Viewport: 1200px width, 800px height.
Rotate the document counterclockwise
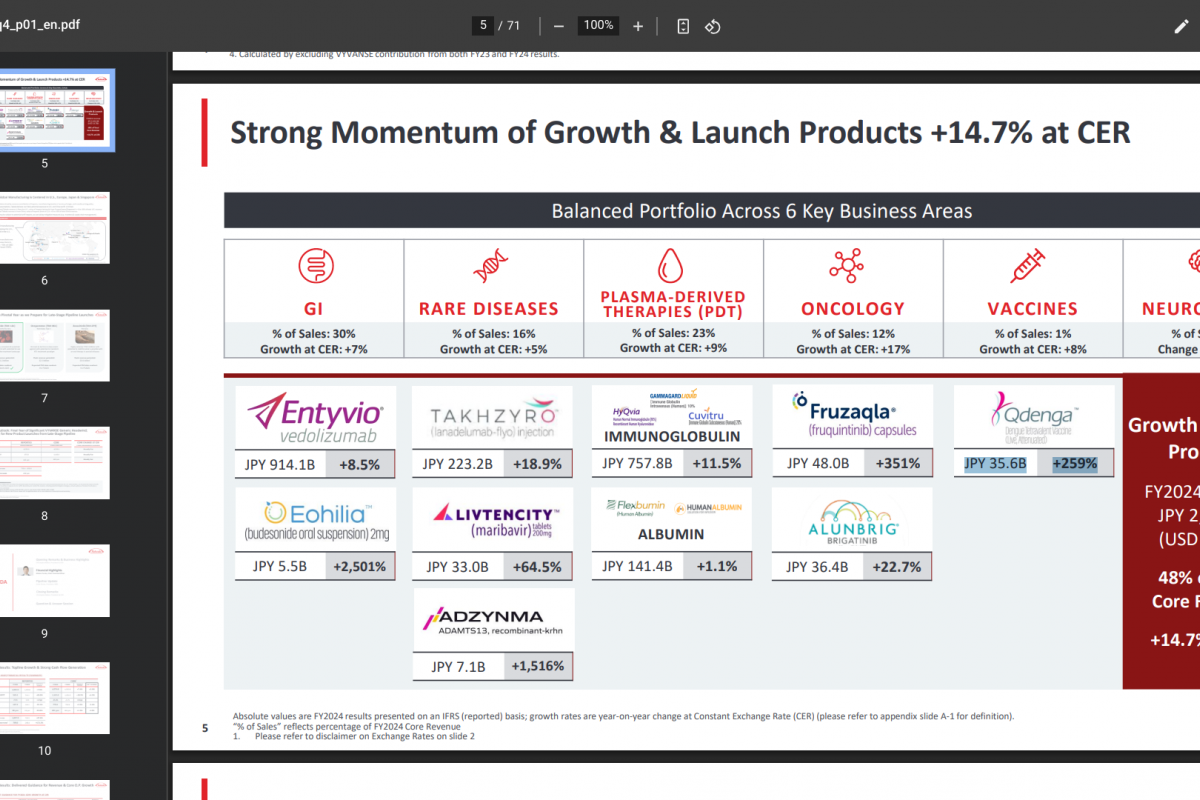pyautogui.click(x=713, y=26)
